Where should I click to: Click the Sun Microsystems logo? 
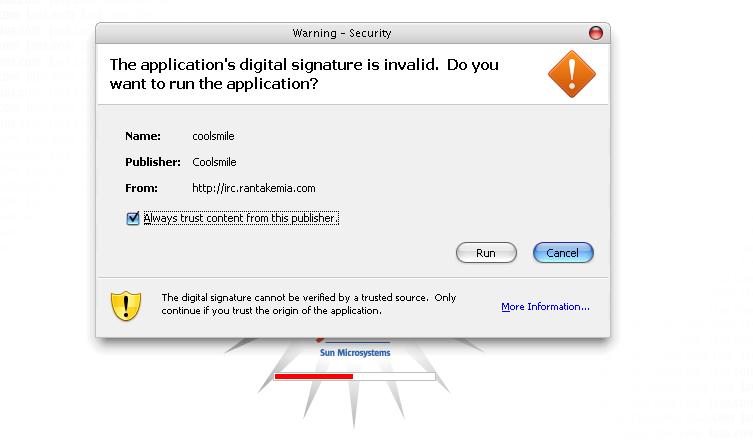pyautogui.click(x=354, y=351)
